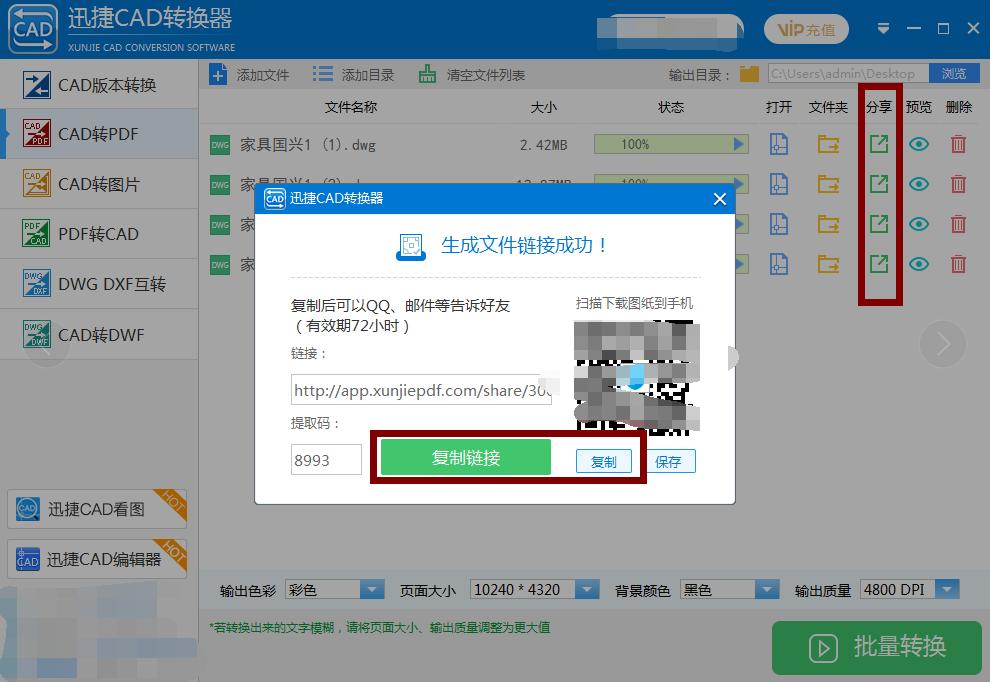This screenshot has height=682, width=990.
Task: Click the 提取码 code field showing 8993
Action: (x=325, y=459)
